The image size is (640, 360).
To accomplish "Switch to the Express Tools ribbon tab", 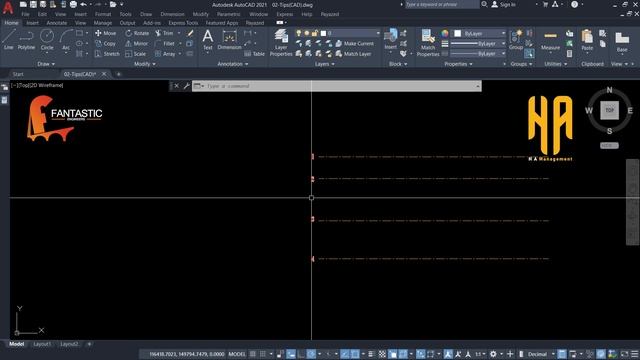I will [183, 23].
